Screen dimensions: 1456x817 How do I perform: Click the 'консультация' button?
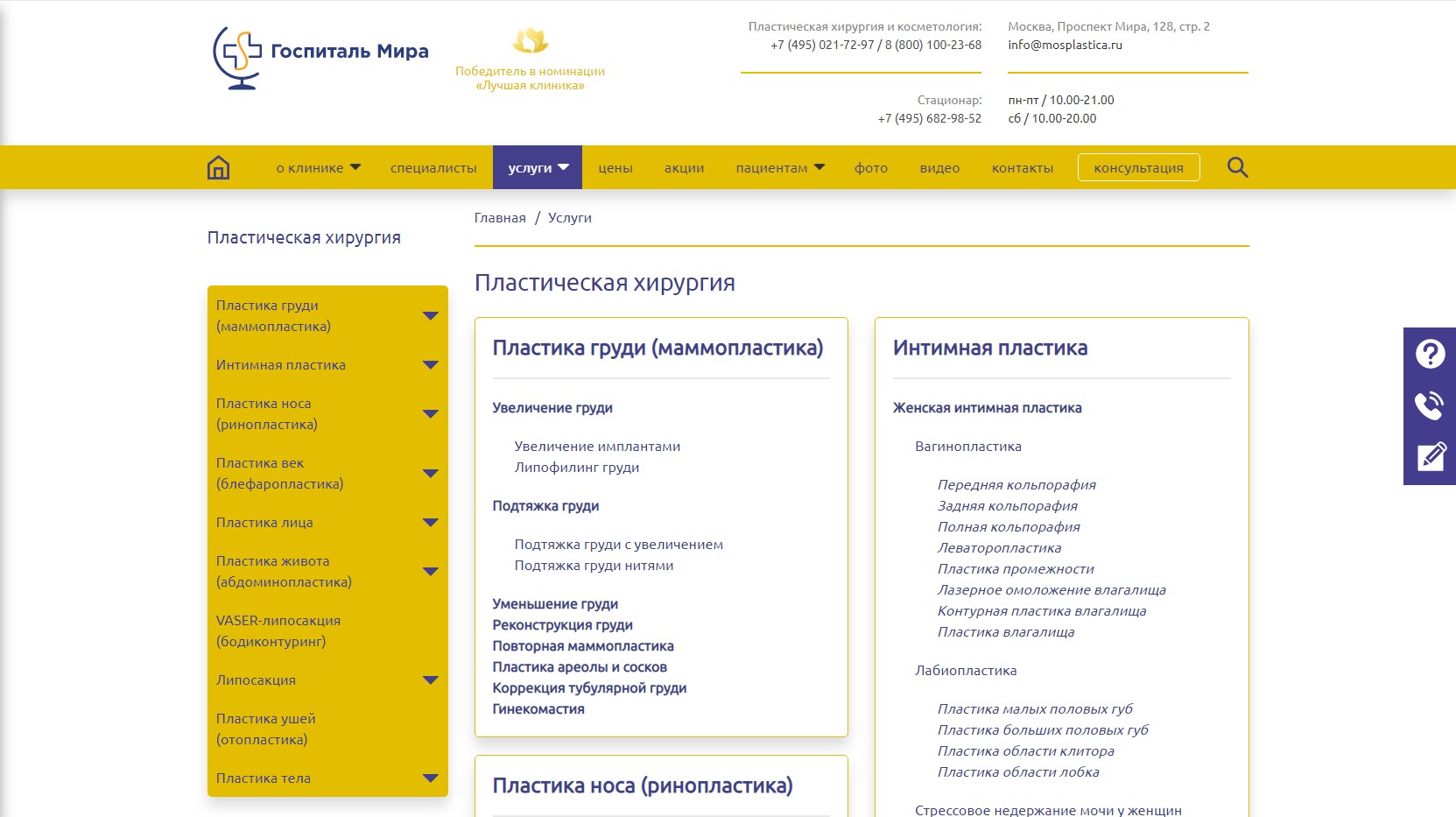[1138, 168]
